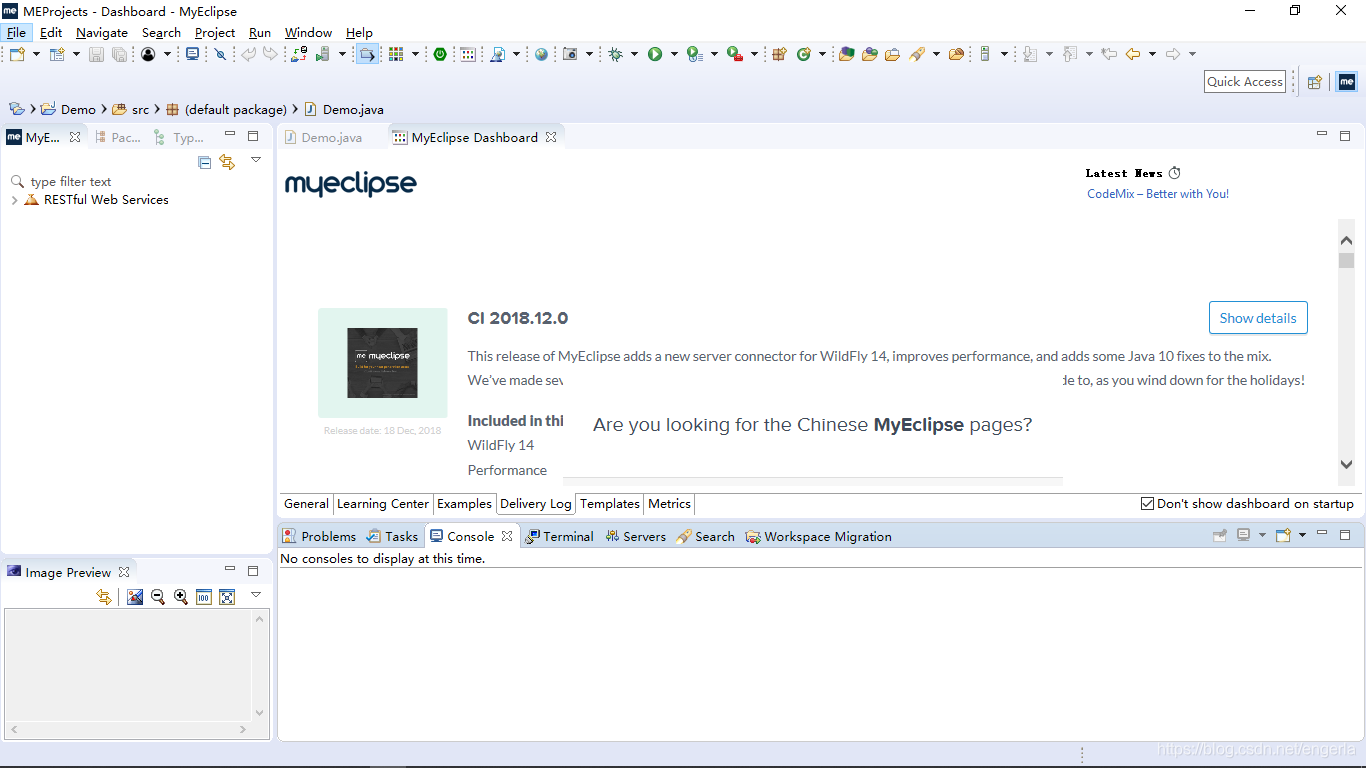This screenshot has width=1366, height=768.
Task: Toggle Link with Editor in explorer
Action: click(x=227, y=162)
